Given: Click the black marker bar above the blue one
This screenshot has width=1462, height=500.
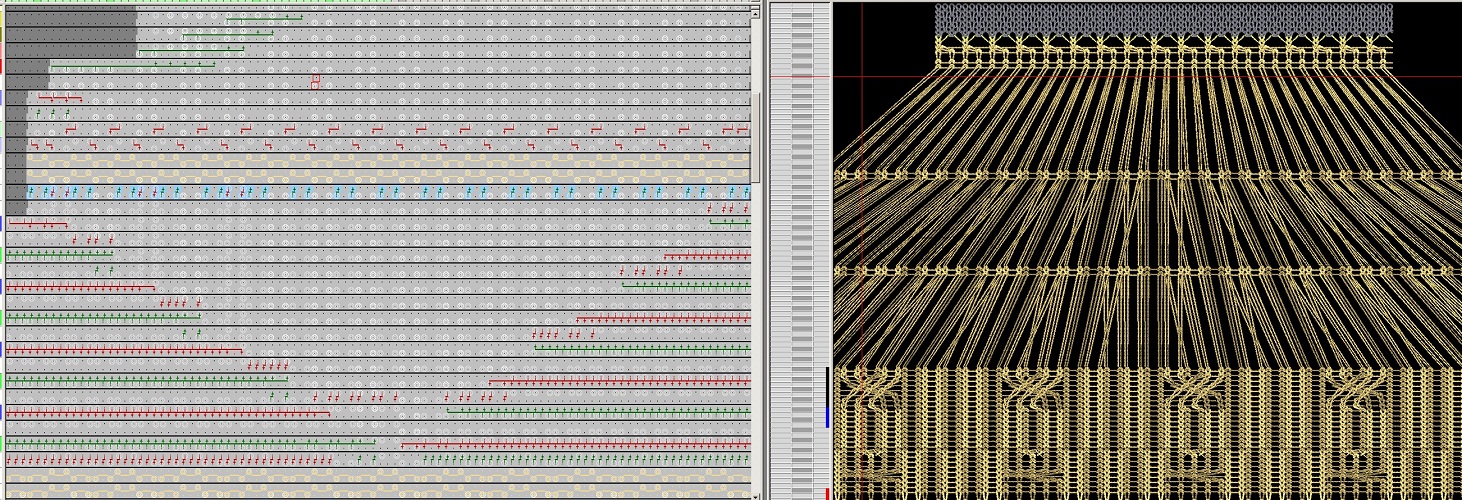Looking at the screenshot, I should (827, 385).
